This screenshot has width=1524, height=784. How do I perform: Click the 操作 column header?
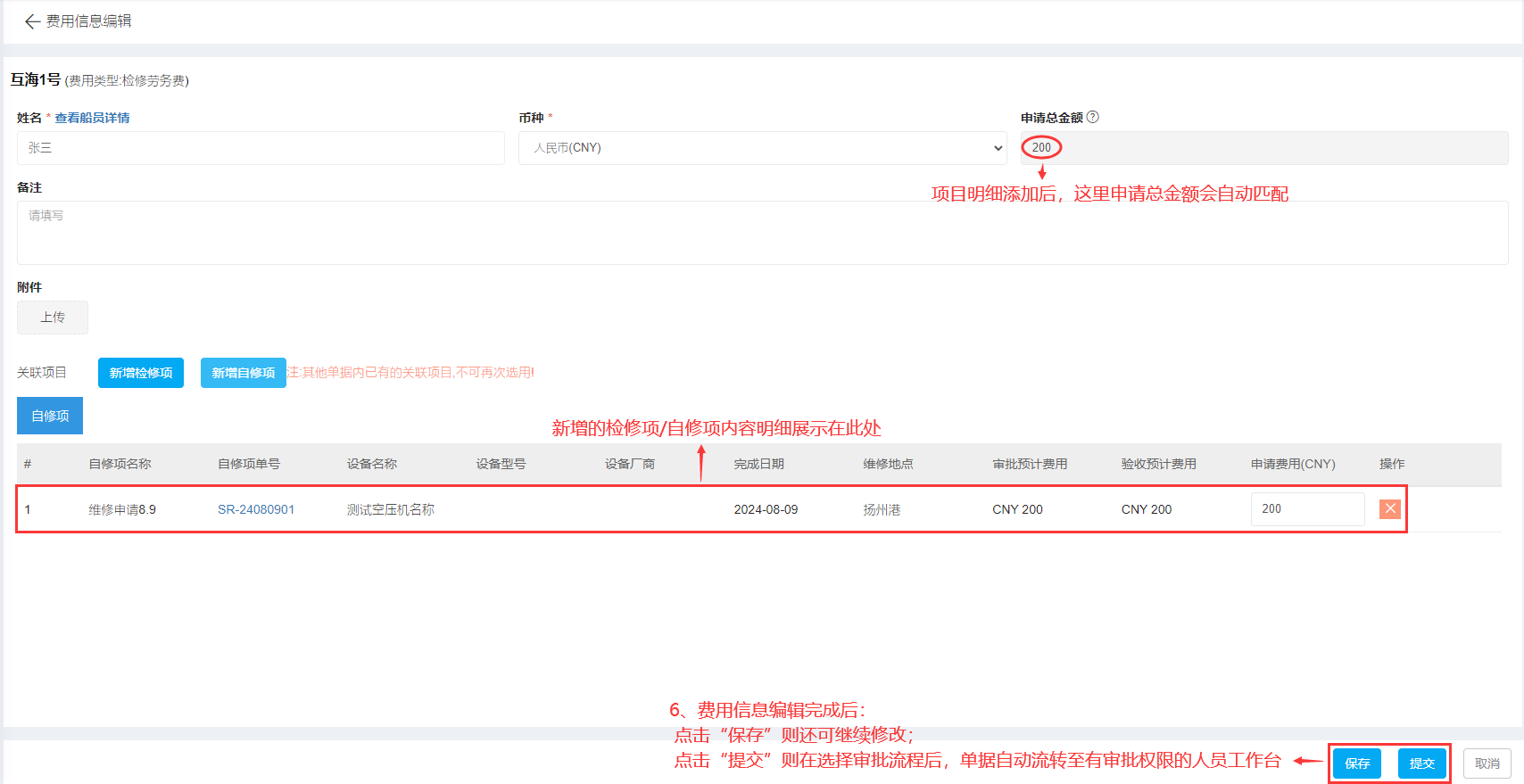(x=1392, y=464)
